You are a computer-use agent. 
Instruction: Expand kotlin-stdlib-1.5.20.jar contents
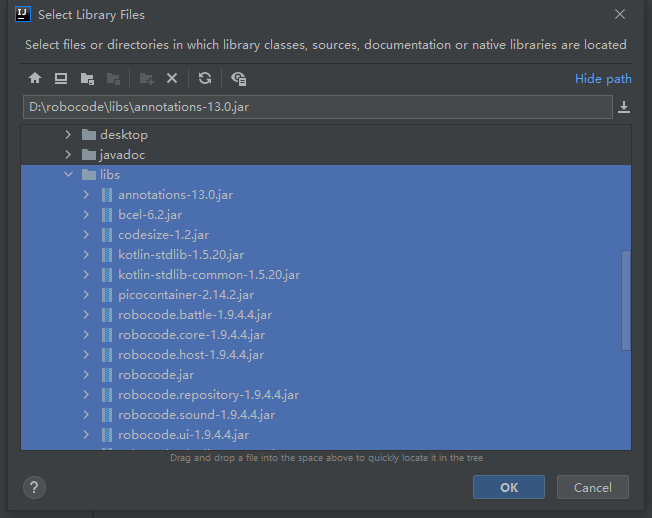coord(86,254)
